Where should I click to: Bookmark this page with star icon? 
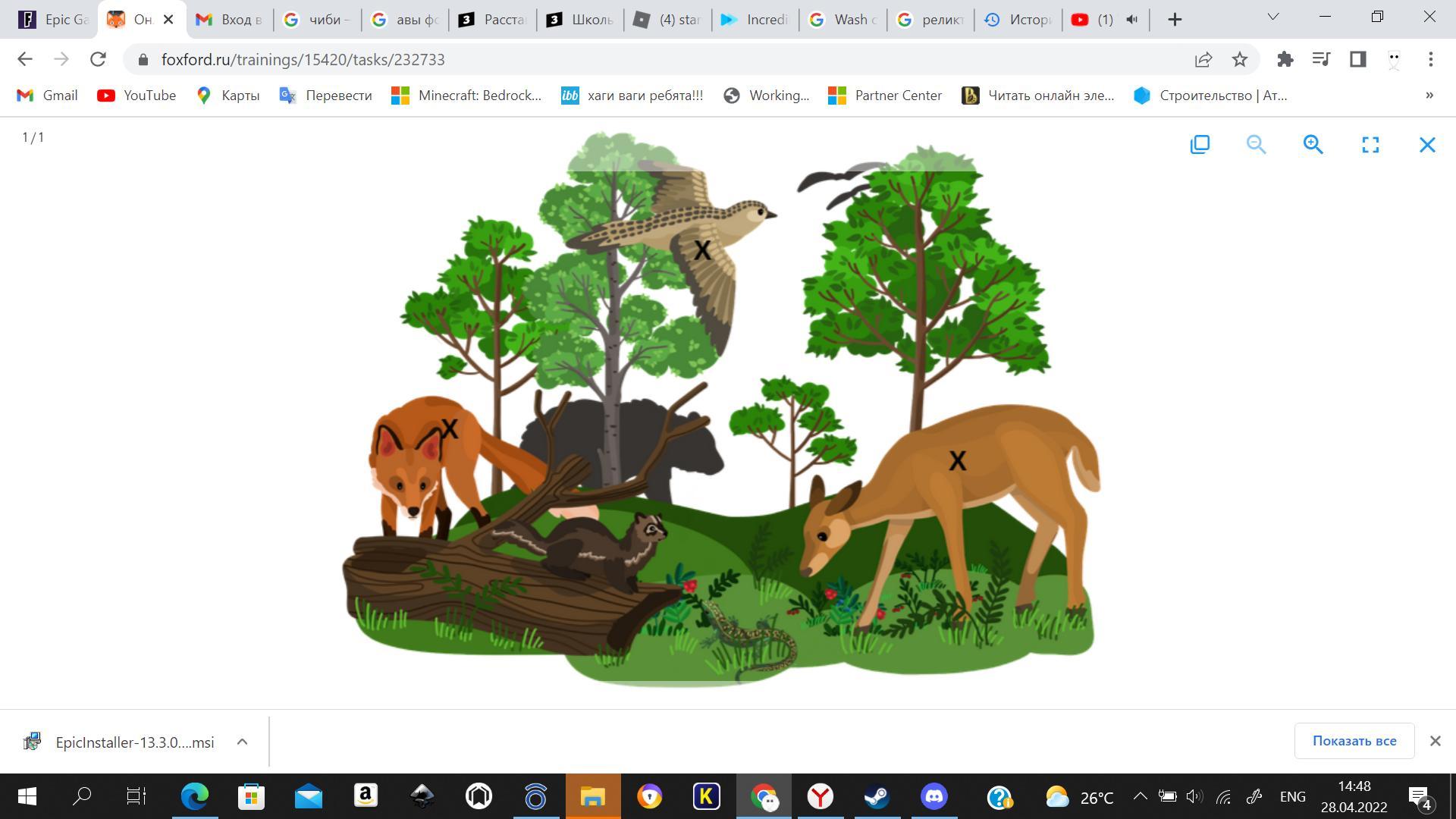point(1239,59)
